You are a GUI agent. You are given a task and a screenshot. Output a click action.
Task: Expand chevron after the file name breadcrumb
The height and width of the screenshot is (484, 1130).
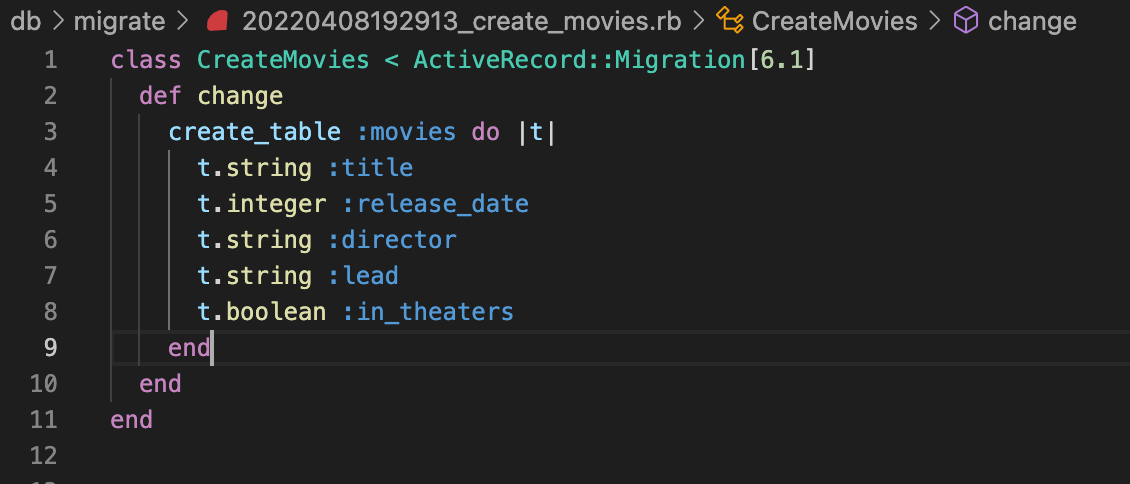[x=698, y=22]
